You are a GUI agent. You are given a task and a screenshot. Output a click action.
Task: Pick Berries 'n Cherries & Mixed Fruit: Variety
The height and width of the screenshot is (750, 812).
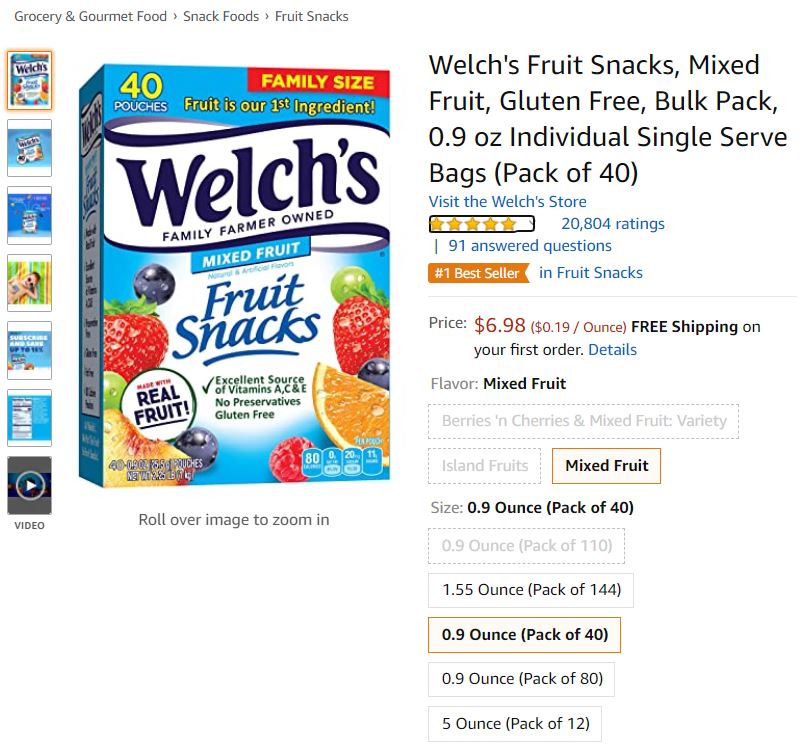coord(584,420)
